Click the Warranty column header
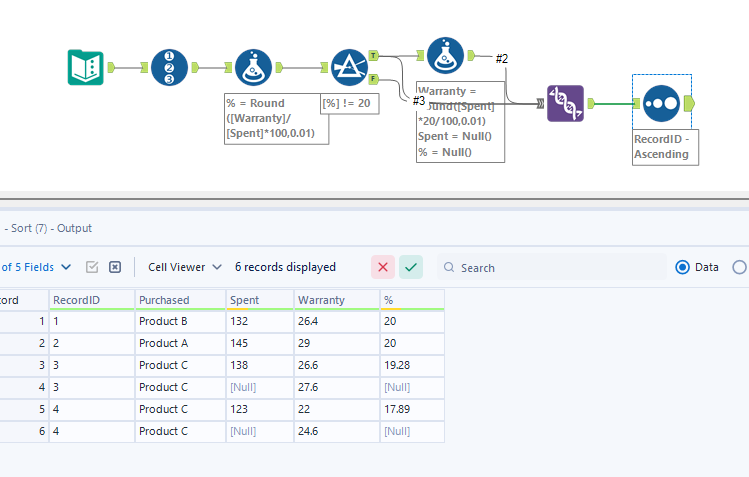 point(337,300)
